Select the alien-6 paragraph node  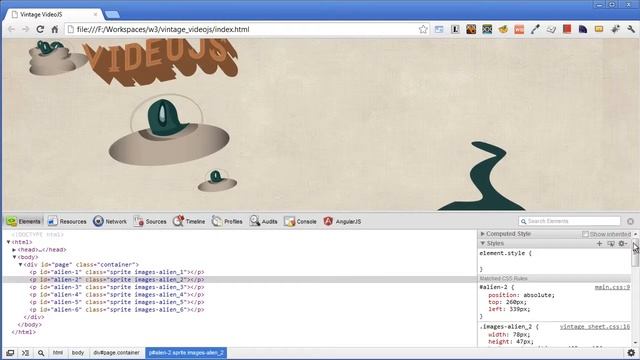pyautogui.click(x=117, y=309)
